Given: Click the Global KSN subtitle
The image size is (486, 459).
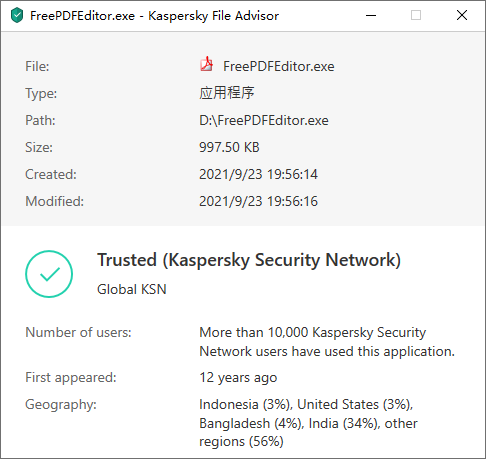Looking at the screenshot, I should 132,289.
